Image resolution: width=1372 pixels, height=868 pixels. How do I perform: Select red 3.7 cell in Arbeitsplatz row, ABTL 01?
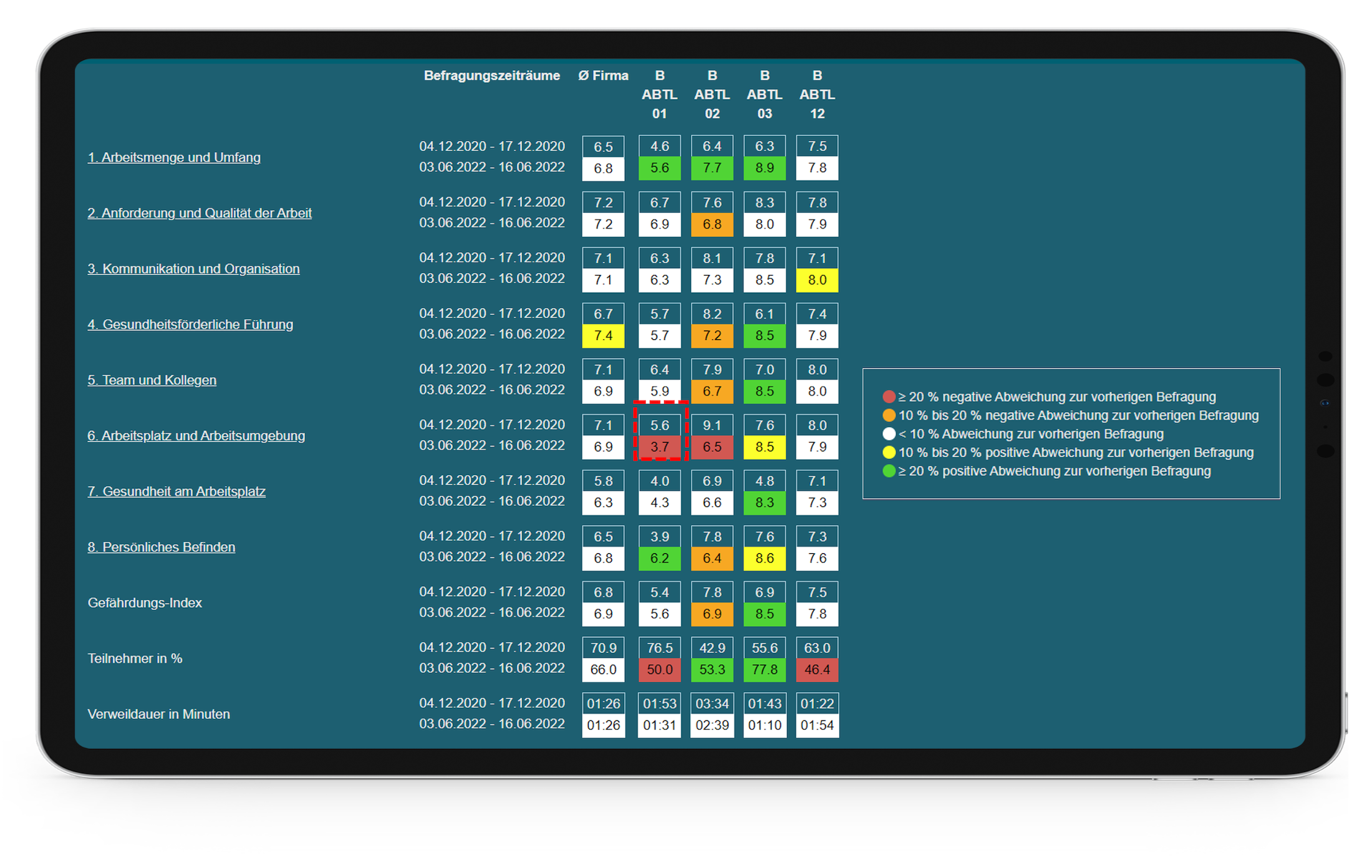pos(660,447)
